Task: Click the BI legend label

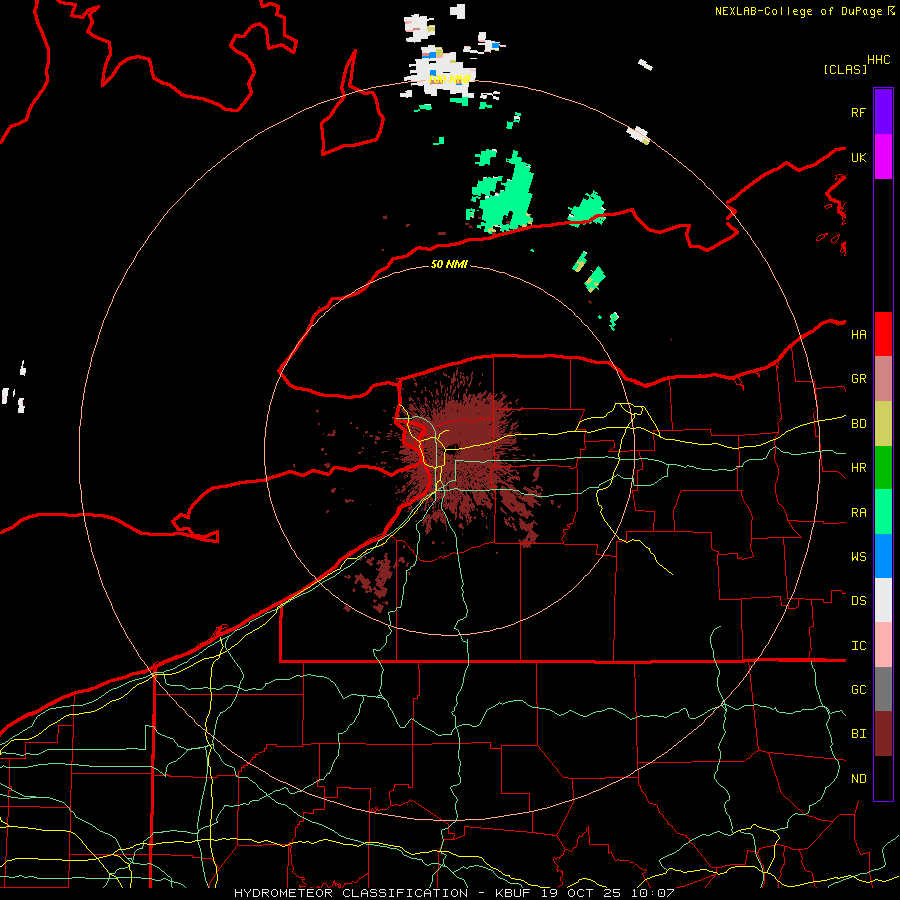Action: pos(859,734)
